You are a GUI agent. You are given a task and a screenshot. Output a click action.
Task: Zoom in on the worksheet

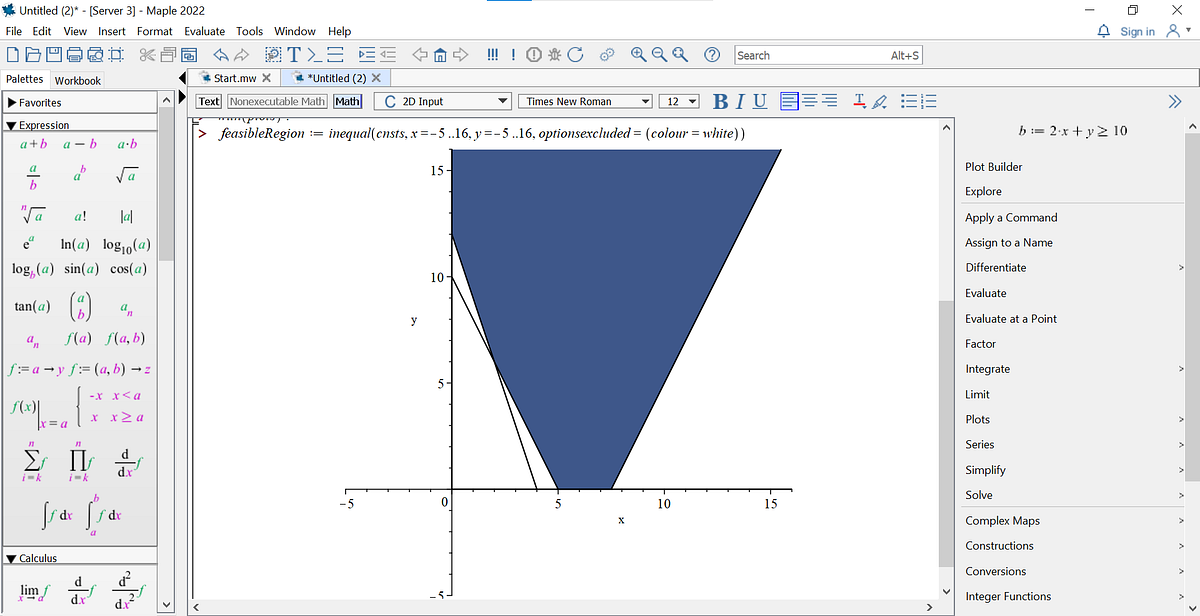639,55
